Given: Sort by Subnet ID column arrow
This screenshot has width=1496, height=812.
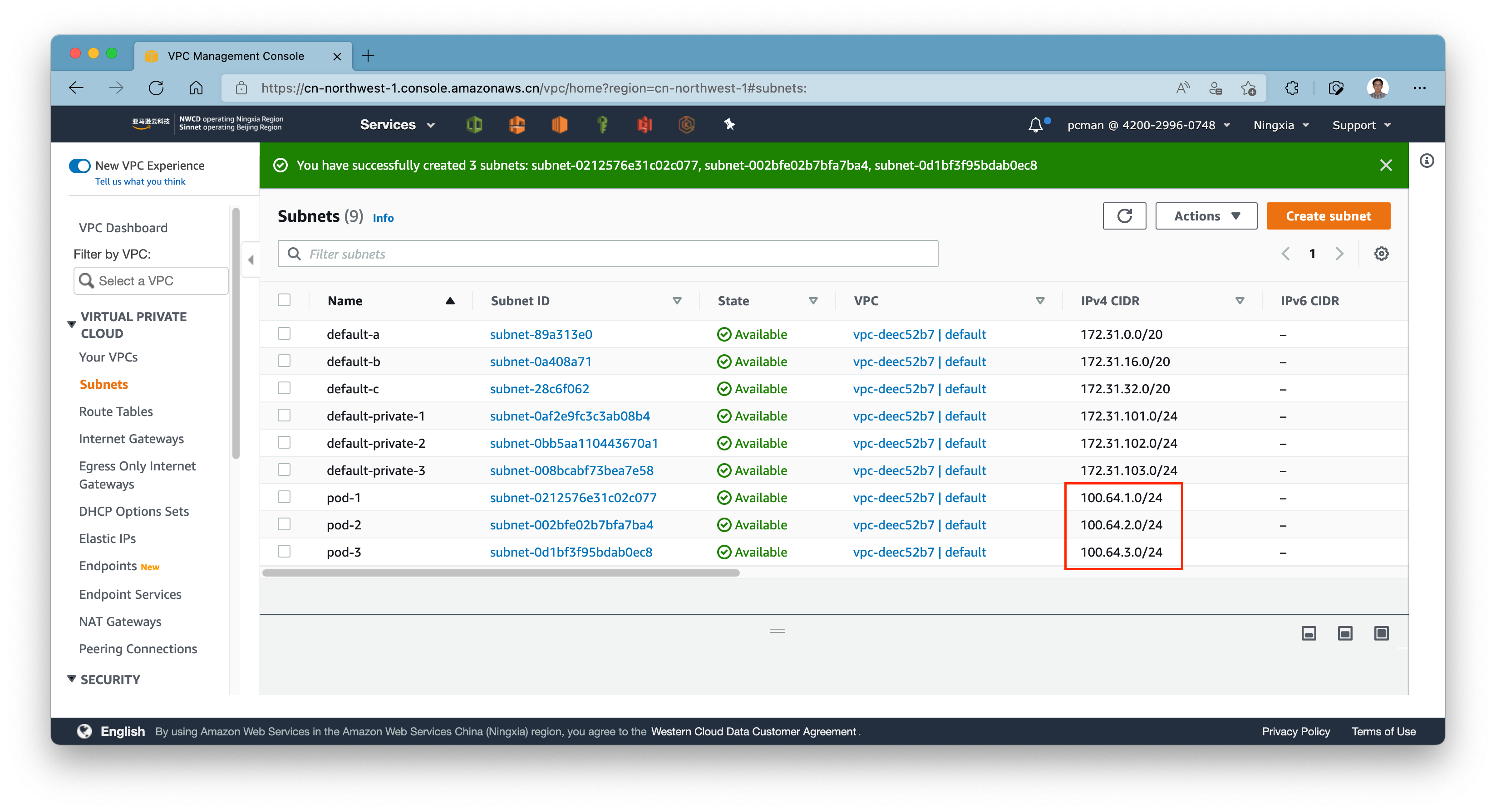Looking at the screenshot, I should tap(677, 301).
